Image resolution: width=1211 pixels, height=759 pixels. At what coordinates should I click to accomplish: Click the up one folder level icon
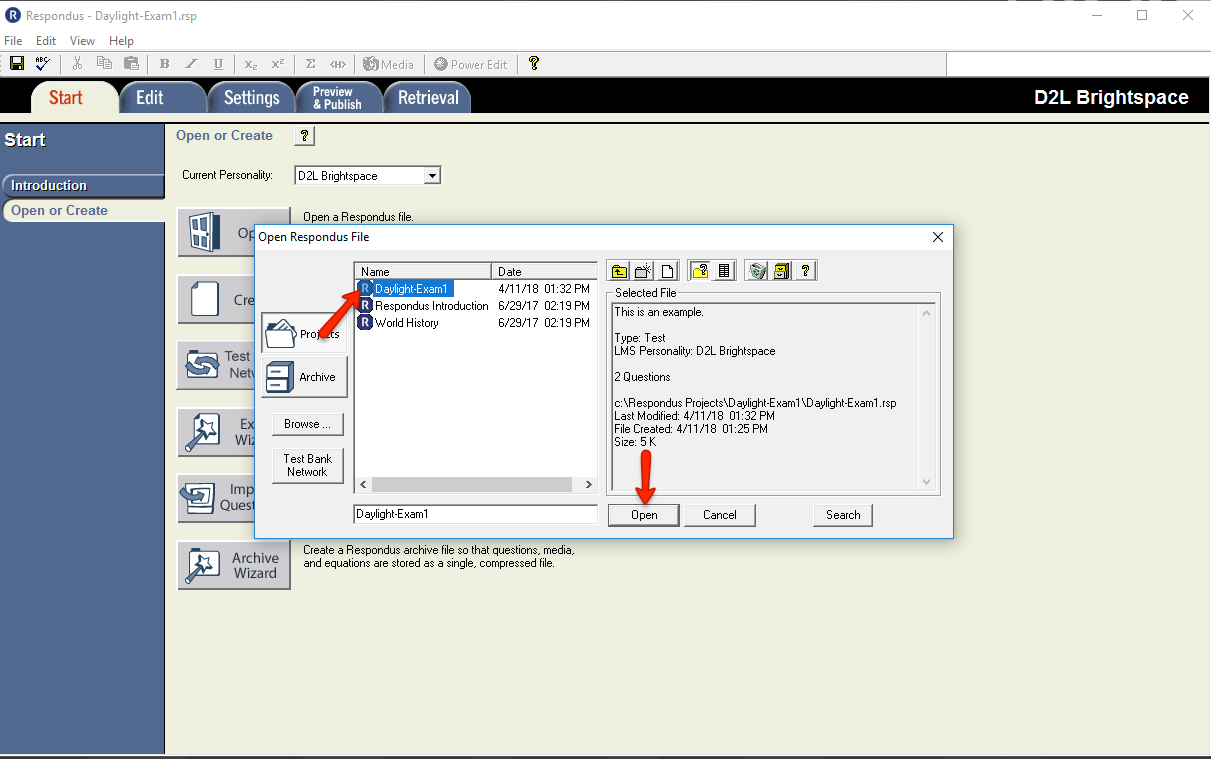620,270
